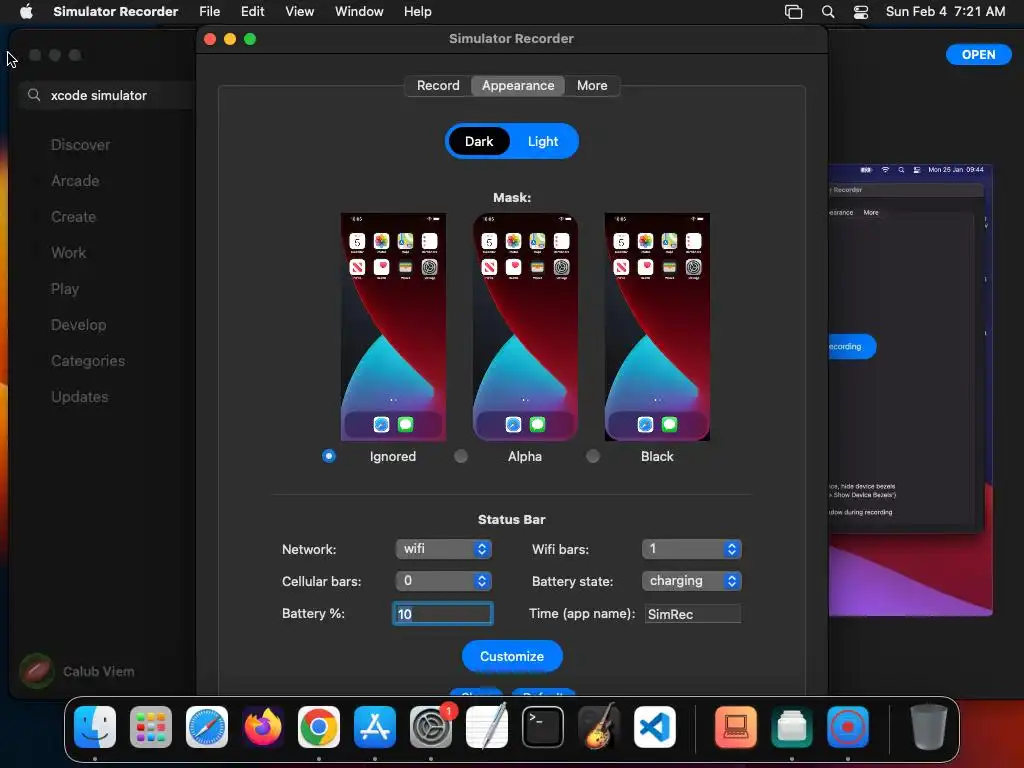
Task: Click the date and time in menu bar
Action: 945,11
